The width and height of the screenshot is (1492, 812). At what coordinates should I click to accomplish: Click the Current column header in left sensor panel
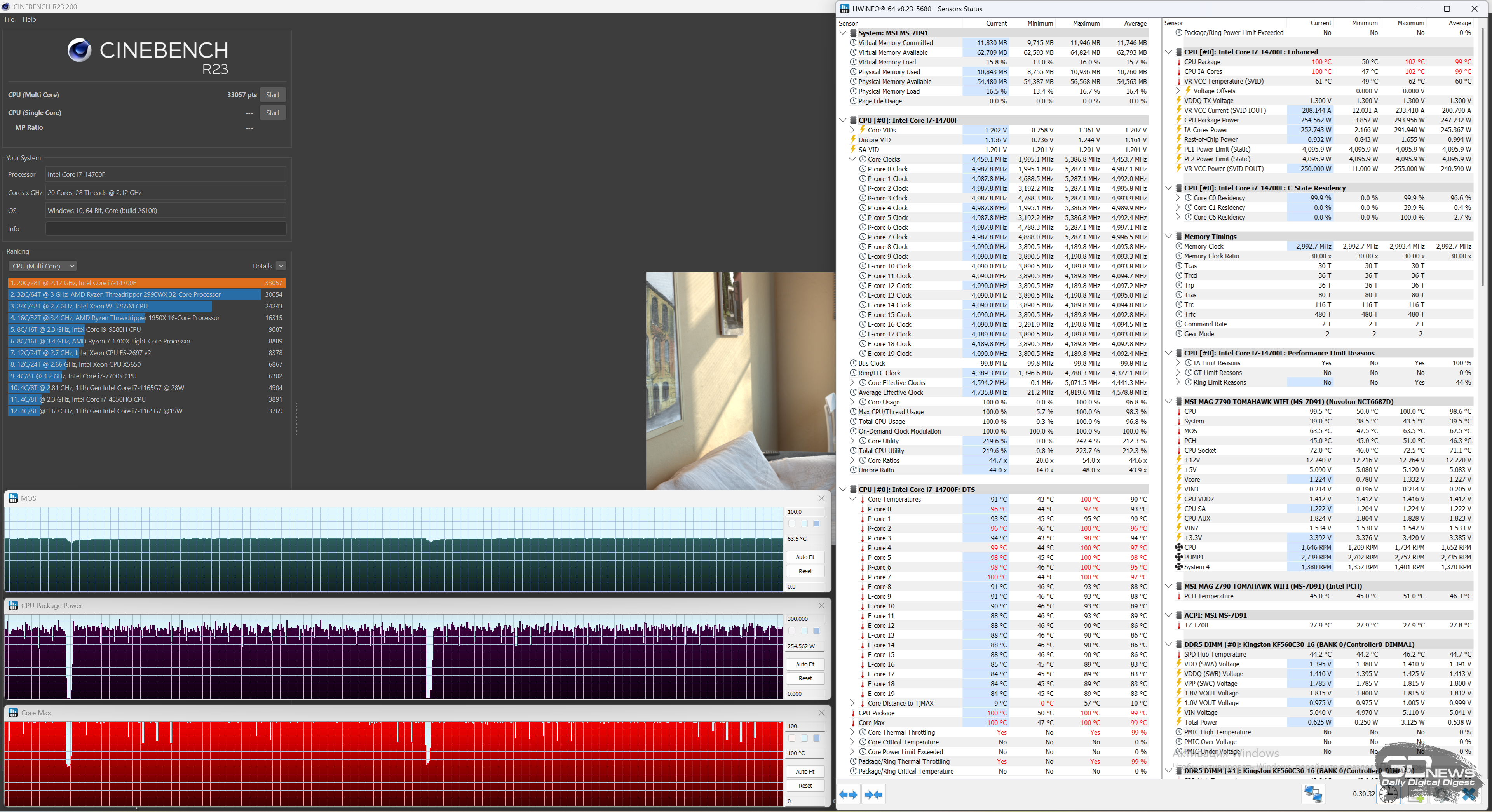pyautogui.click(x=996, y=23)
